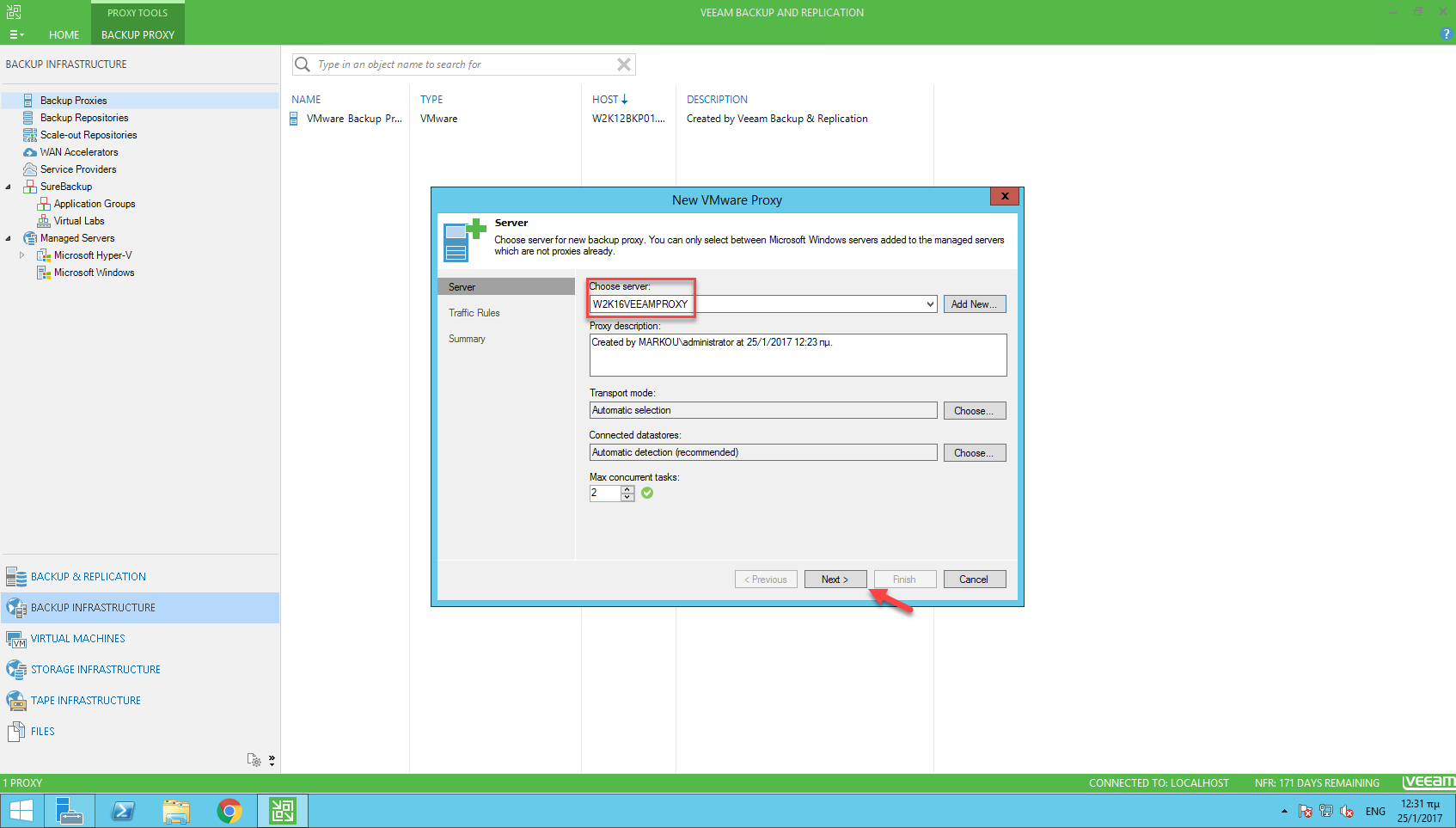Image resolution: width=1456 pixels, height=828 pixels.
Task: Click the Scale-out Repositories icon
Action: (29, 135)
